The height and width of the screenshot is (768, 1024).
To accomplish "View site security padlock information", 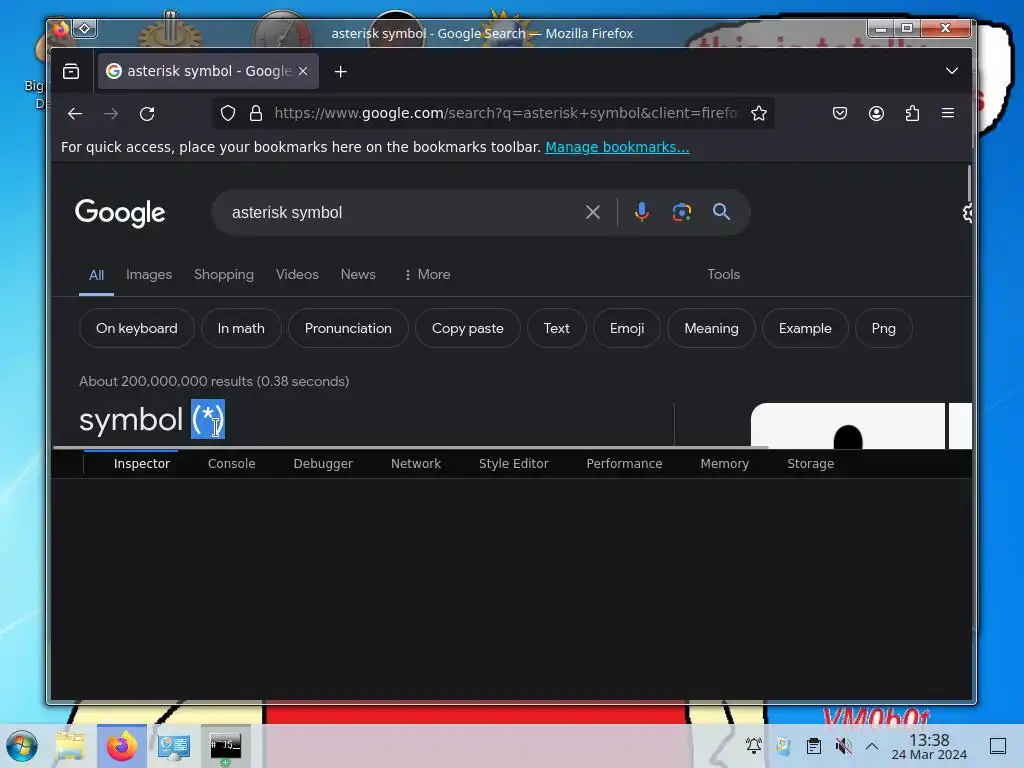I will tap(256, 113).
